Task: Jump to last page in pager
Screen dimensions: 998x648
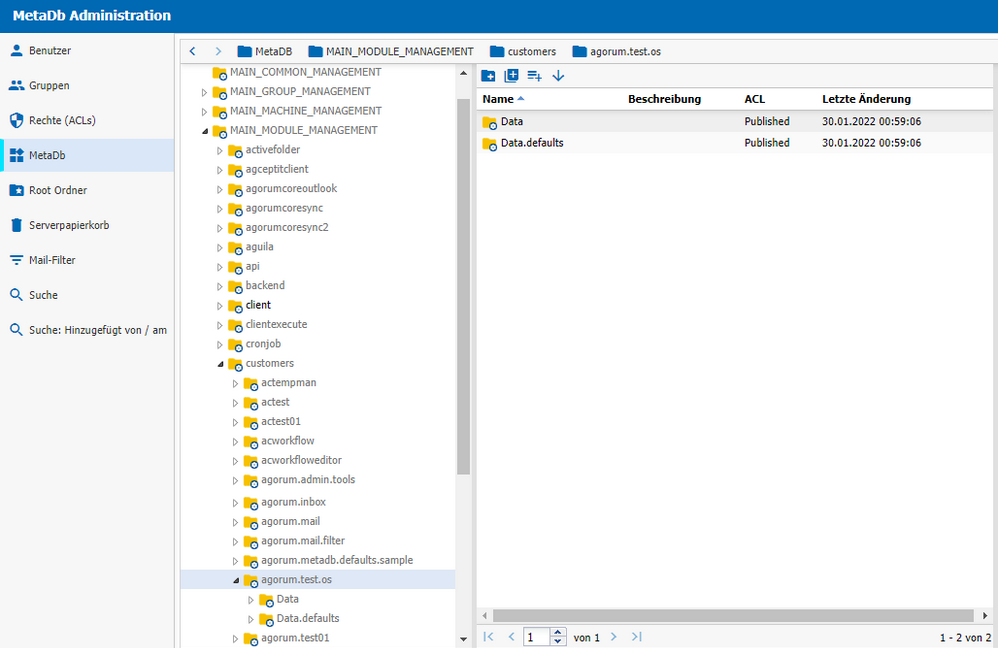Action: click(x=636, y=637)
